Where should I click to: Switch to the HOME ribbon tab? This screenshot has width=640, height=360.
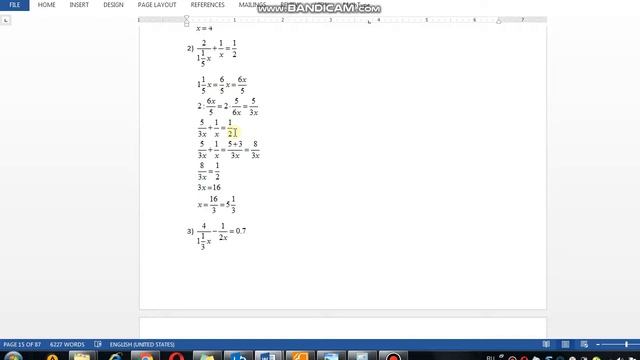click(47, 5)
